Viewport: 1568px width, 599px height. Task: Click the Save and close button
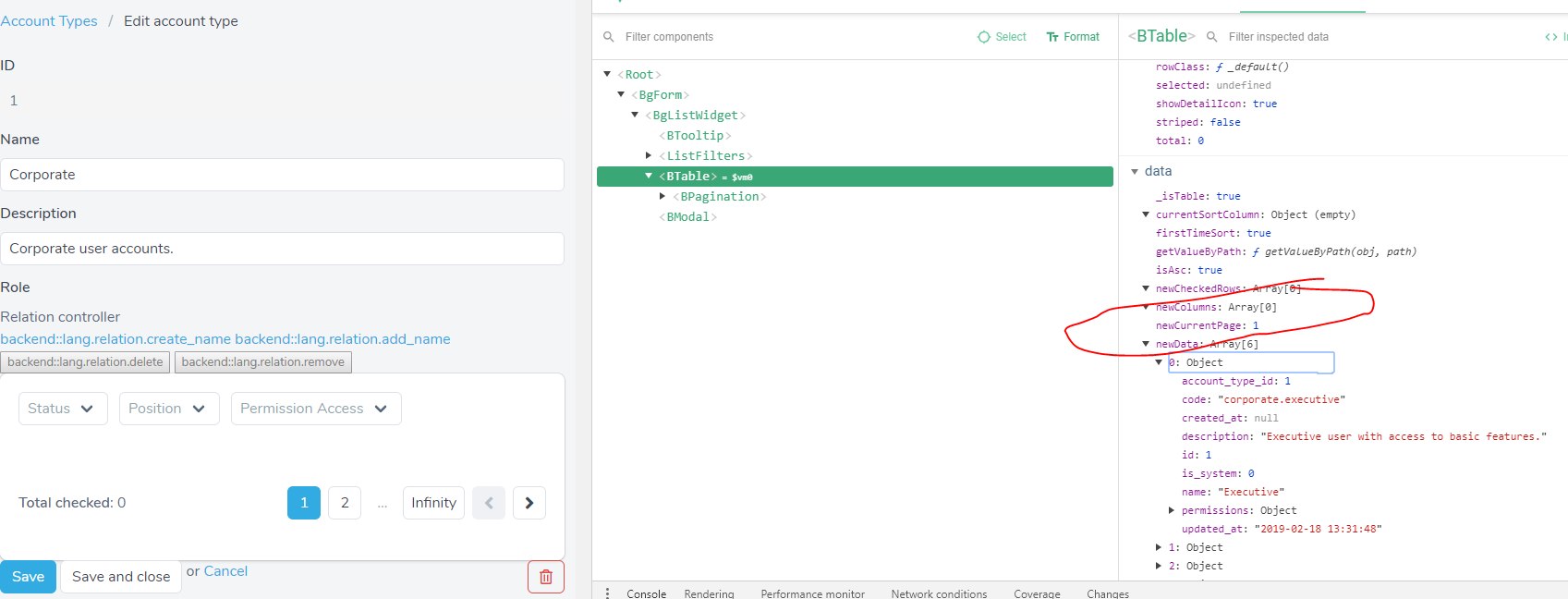[x=121, y=577]
